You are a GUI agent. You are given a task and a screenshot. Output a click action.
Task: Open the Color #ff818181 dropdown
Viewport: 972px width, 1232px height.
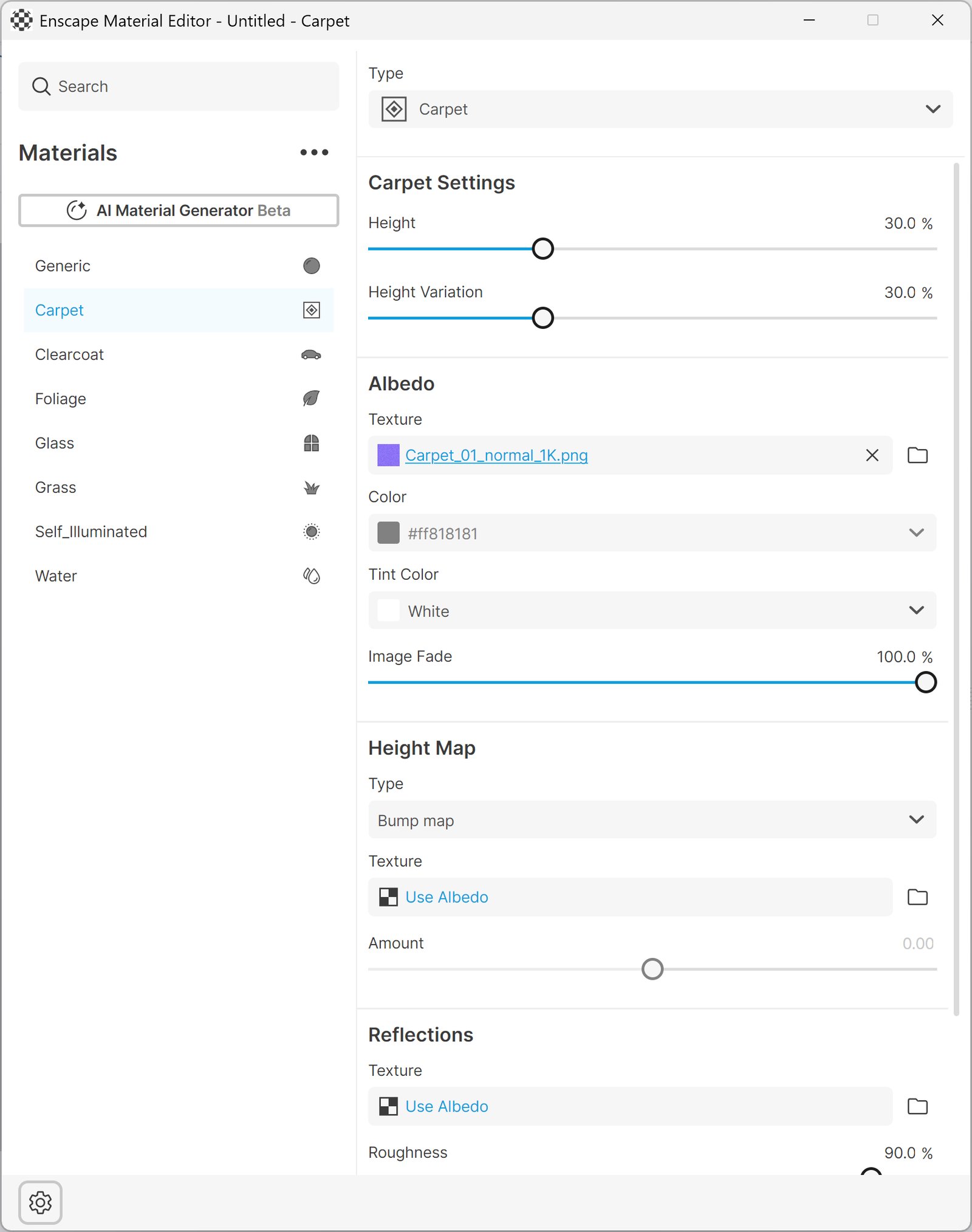652,533
